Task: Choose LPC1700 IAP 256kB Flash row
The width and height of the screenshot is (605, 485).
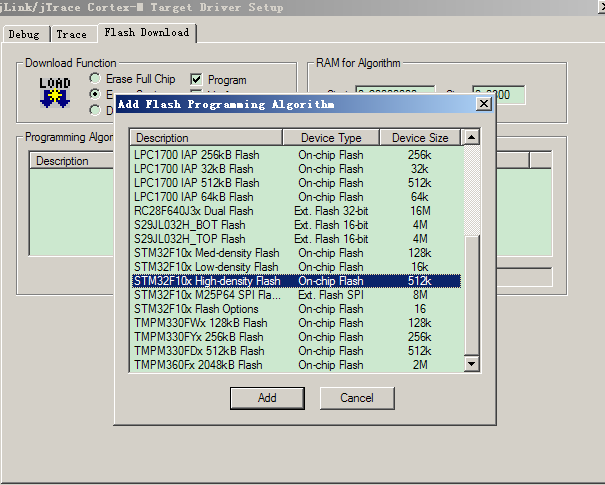Action: [196, 155]
